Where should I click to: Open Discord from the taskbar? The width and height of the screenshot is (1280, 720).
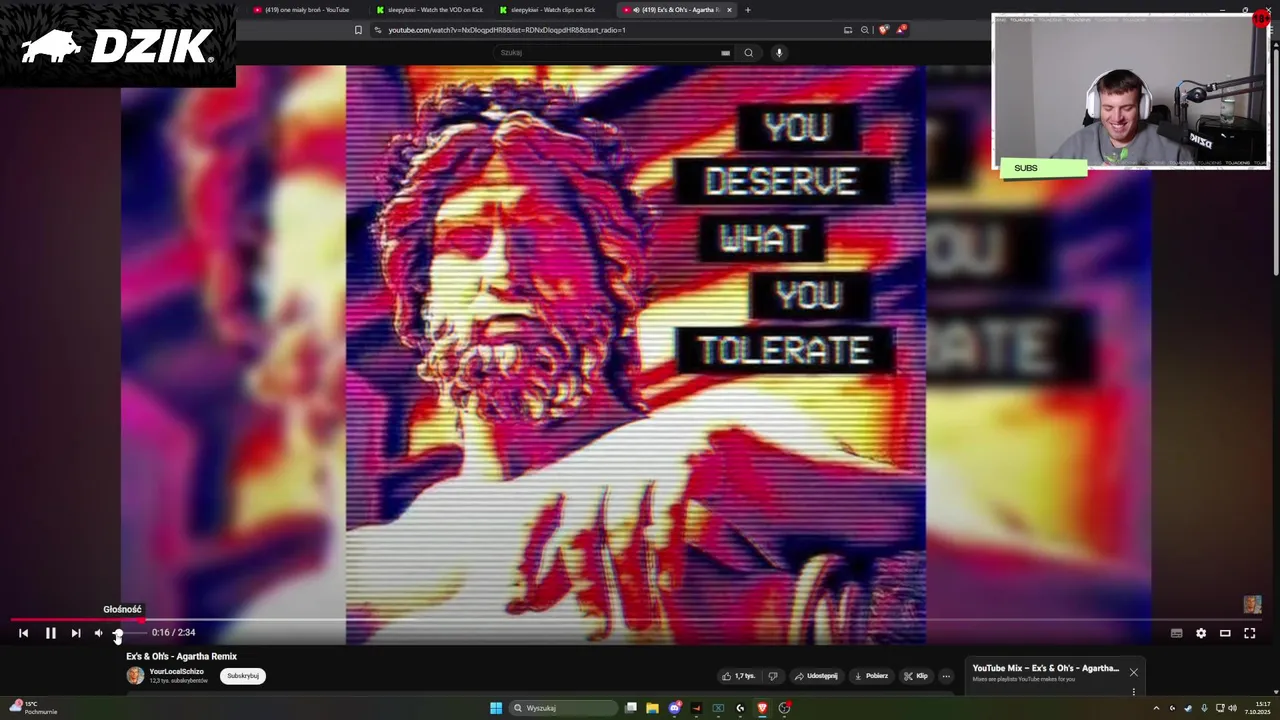(675, 708)
